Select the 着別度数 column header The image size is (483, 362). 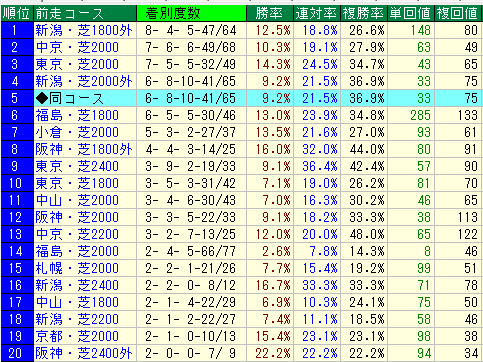(191, 13)
